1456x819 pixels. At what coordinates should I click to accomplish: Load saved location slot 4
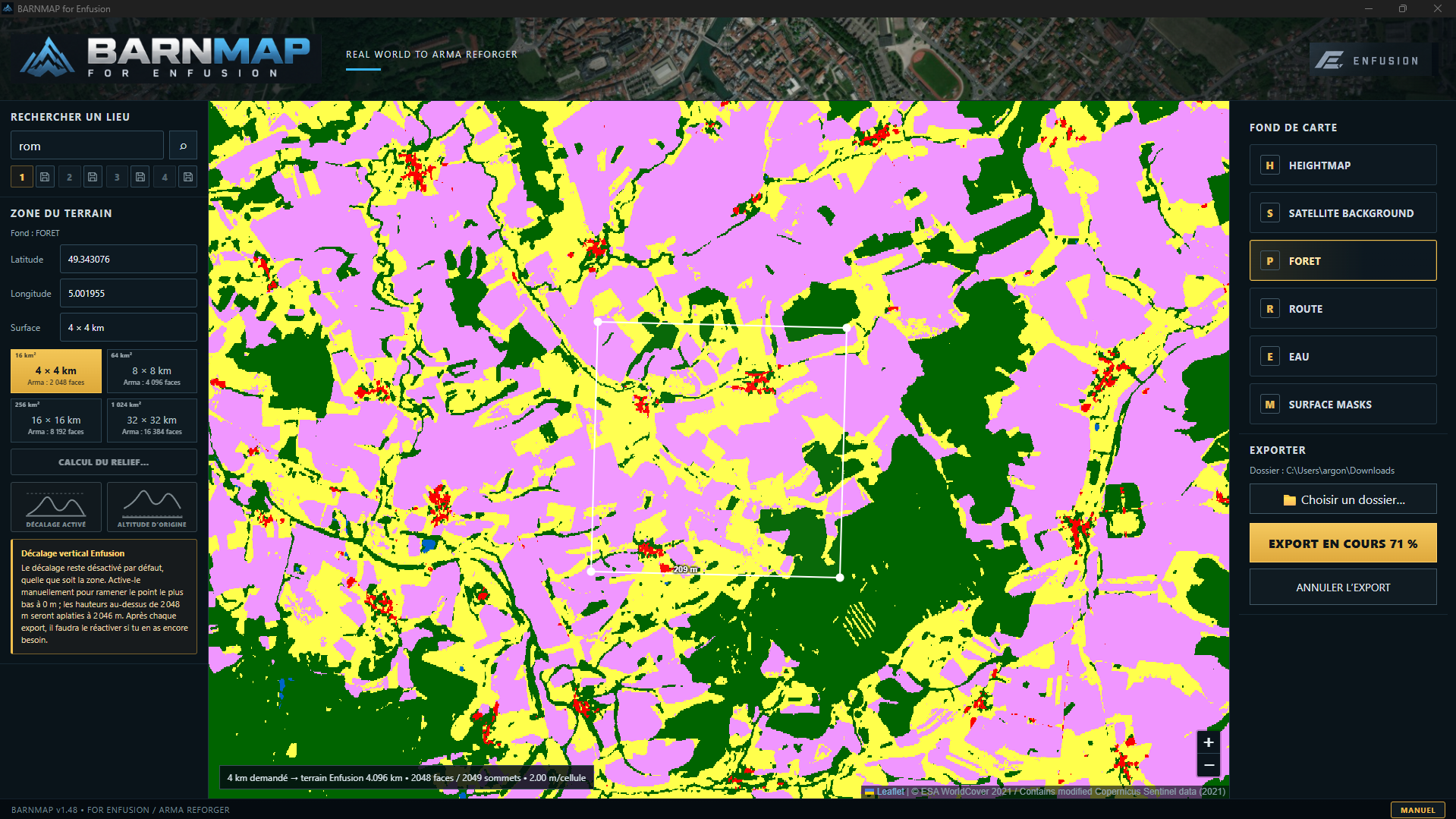coord(165,177)
